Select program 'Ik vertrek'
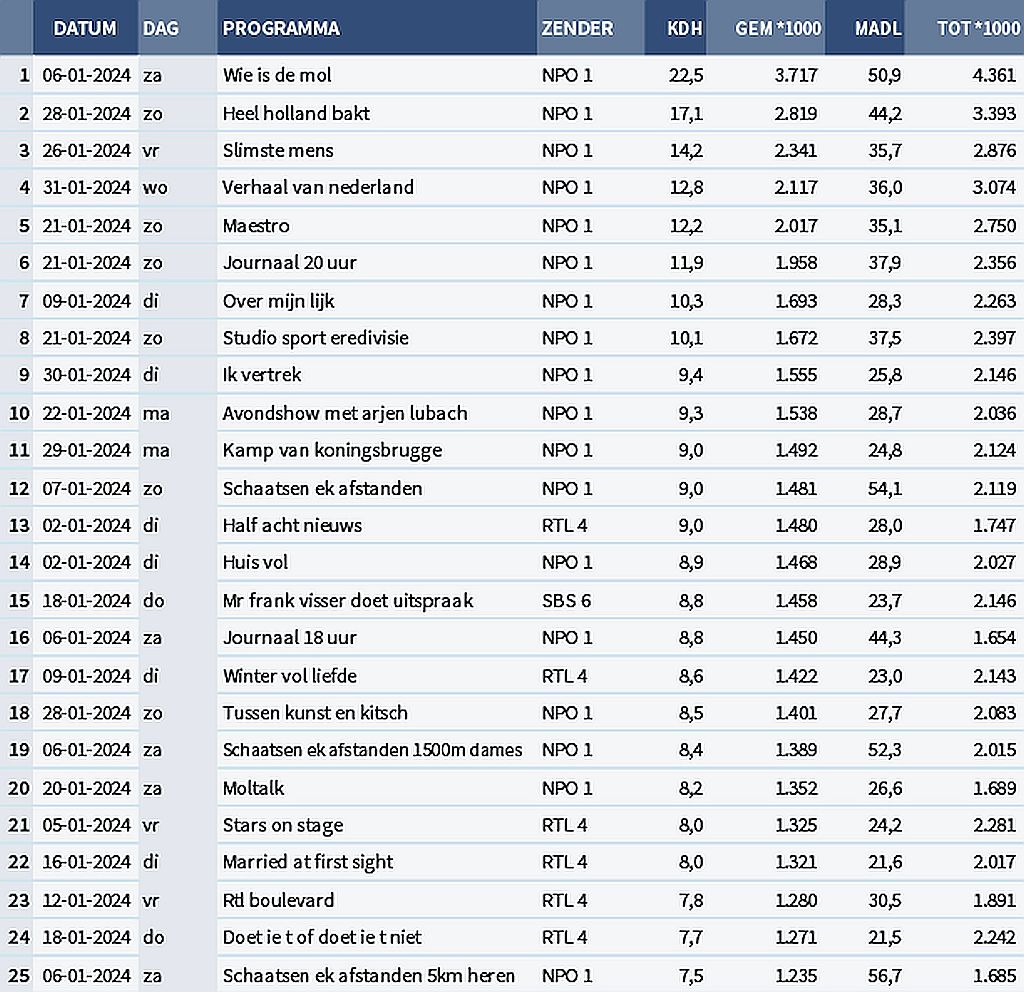Viewport: 1024px width, 992px height. coord(262,375)
